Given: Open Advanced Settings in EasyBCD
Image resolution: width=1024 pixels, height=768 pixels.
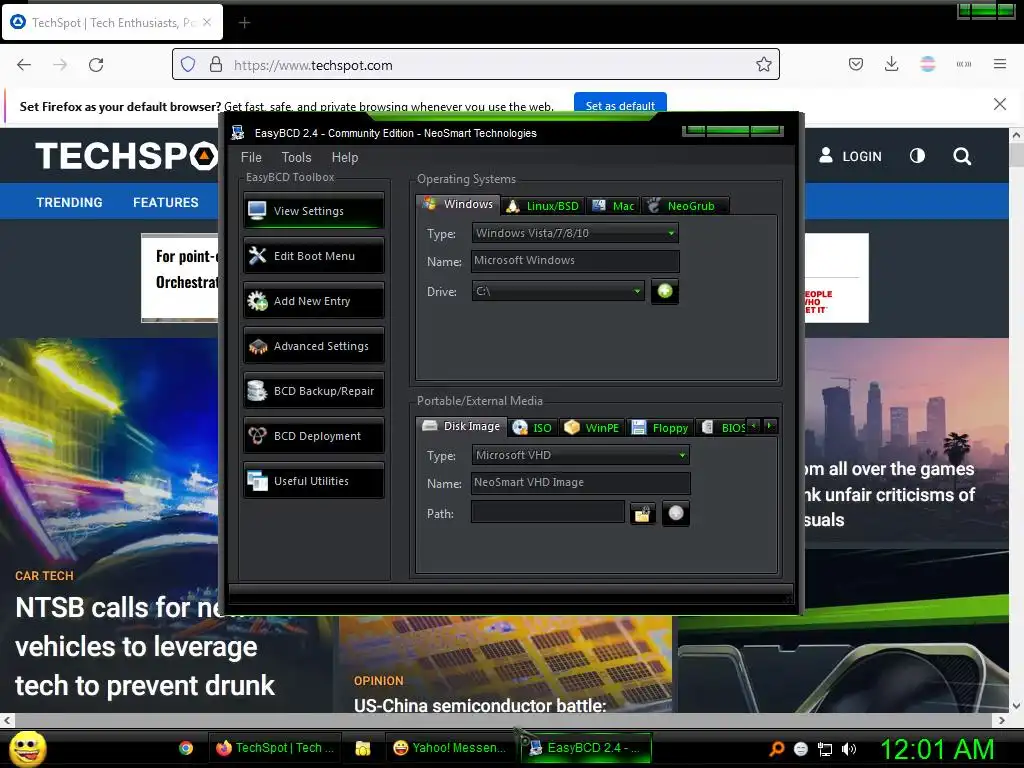Looking at the screenshot, I should [314, 346].
